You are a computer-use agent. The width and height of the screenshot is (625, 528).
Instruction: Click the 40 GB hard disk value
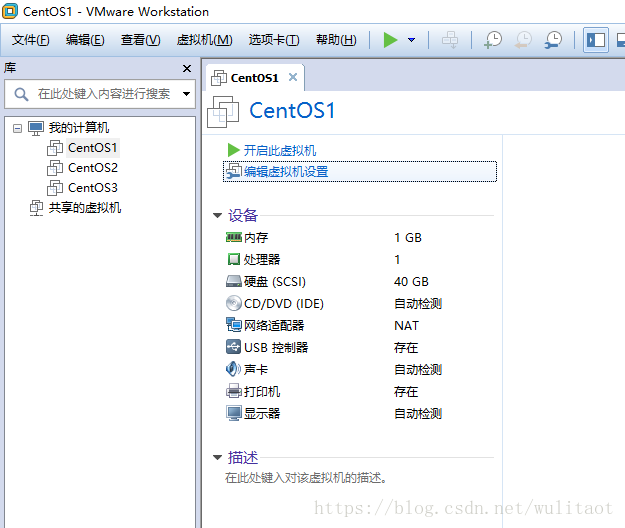(x=411, y=282)
